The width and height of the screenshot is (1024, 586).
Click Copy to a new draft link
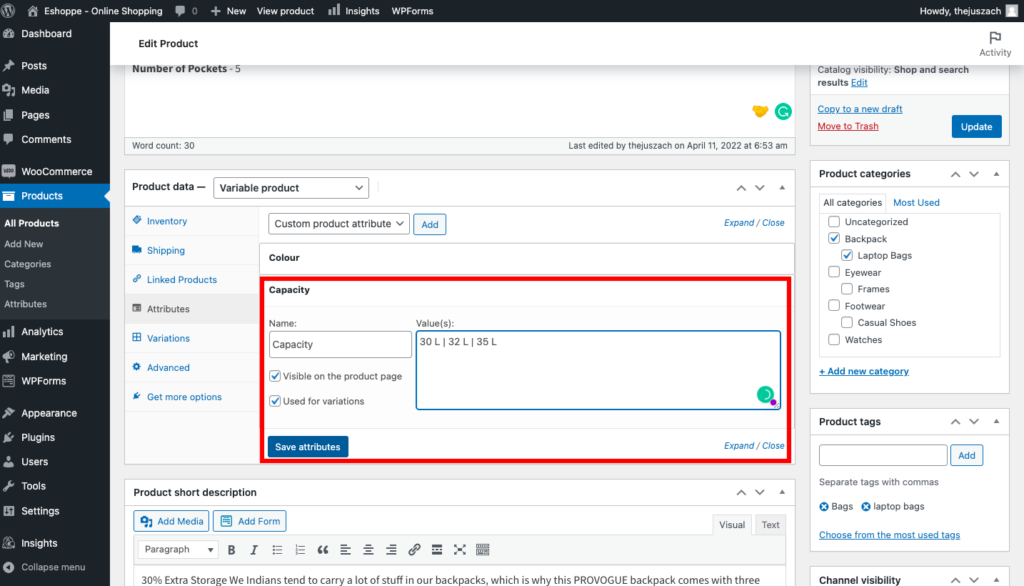point(859,109)
